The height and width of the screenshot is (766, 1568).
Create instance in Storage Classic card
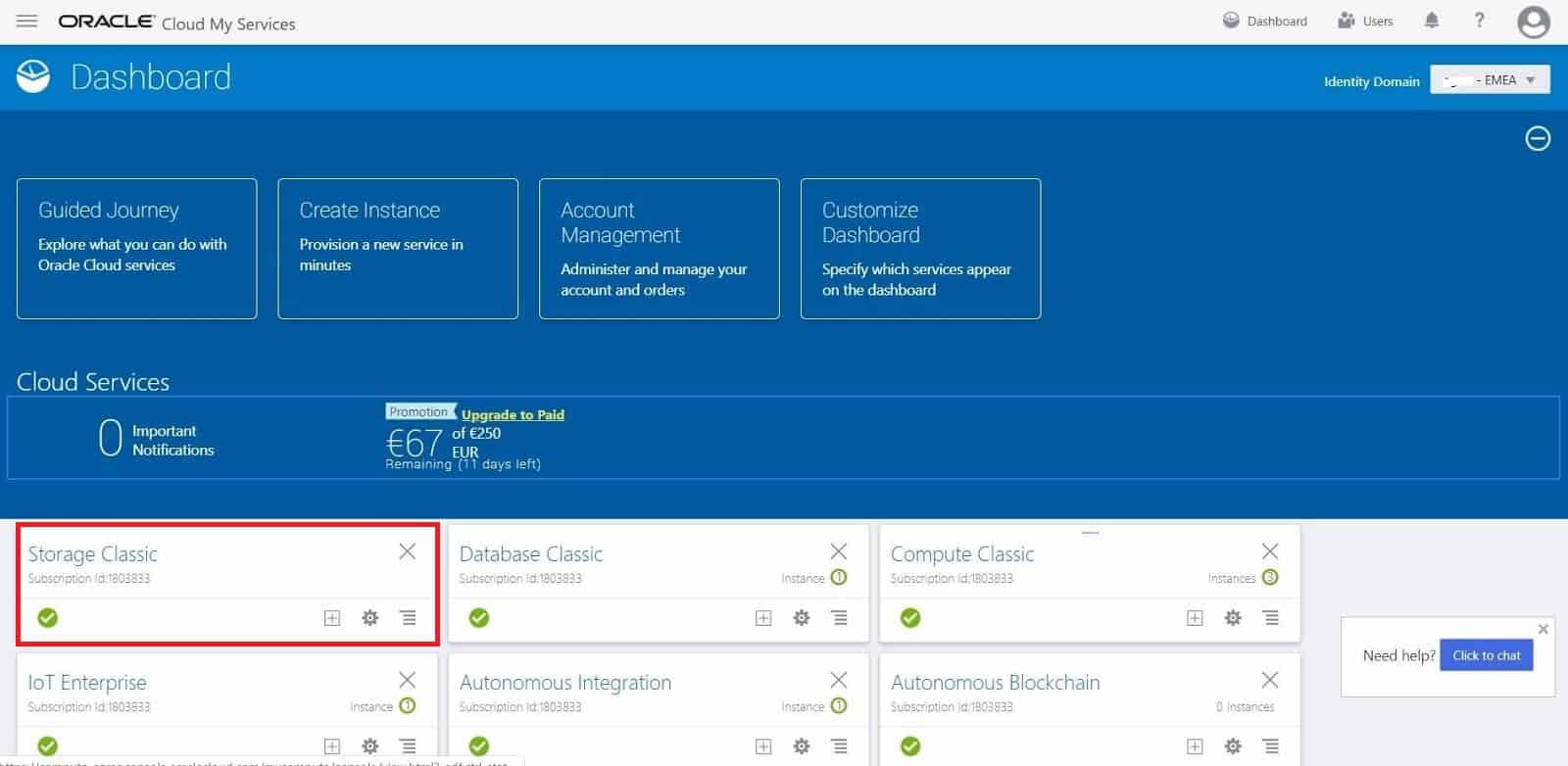332,618
